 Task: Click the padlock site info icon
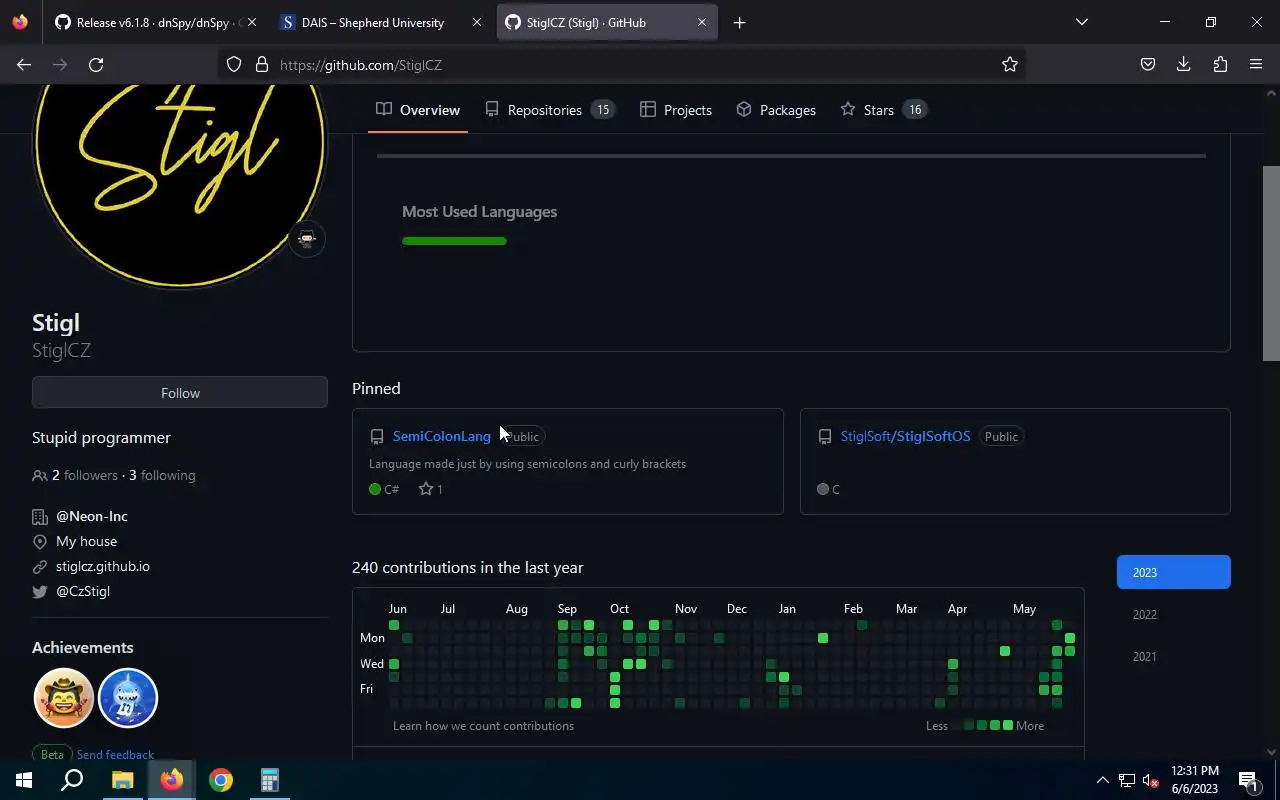(262, 65)
